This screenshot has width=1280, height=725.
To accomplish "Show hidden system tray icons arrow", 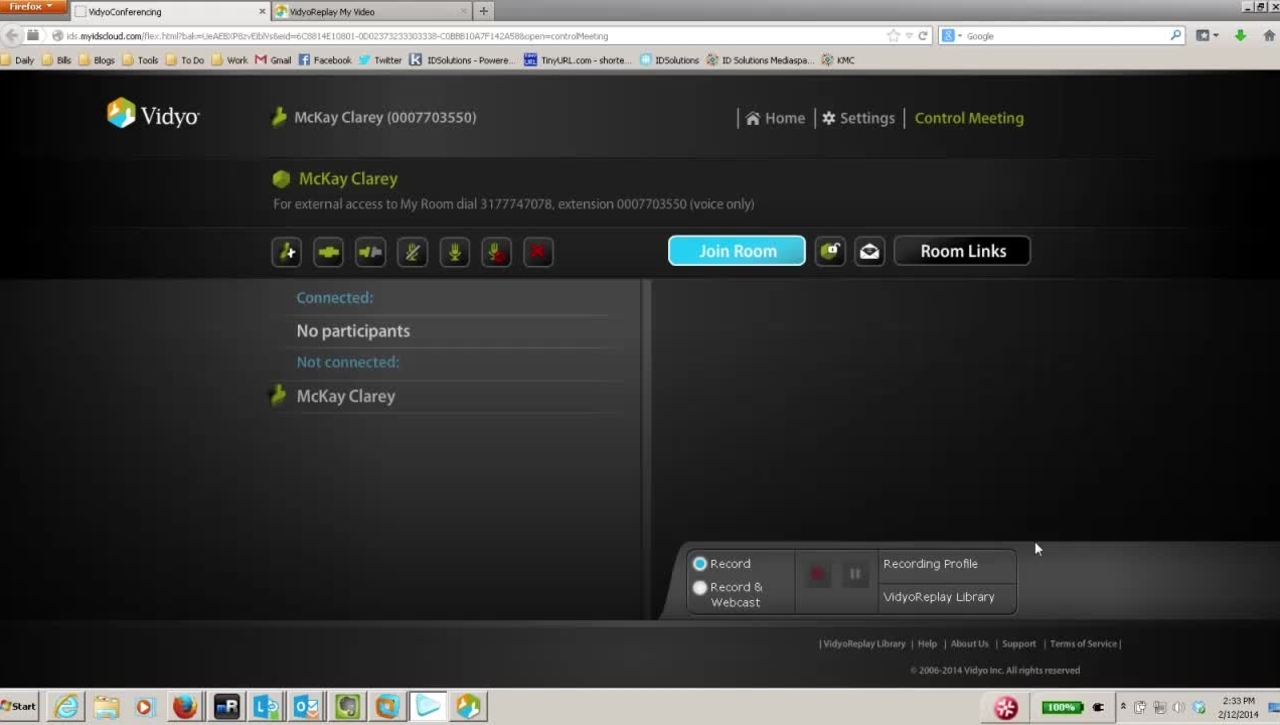I will 1123,707.
